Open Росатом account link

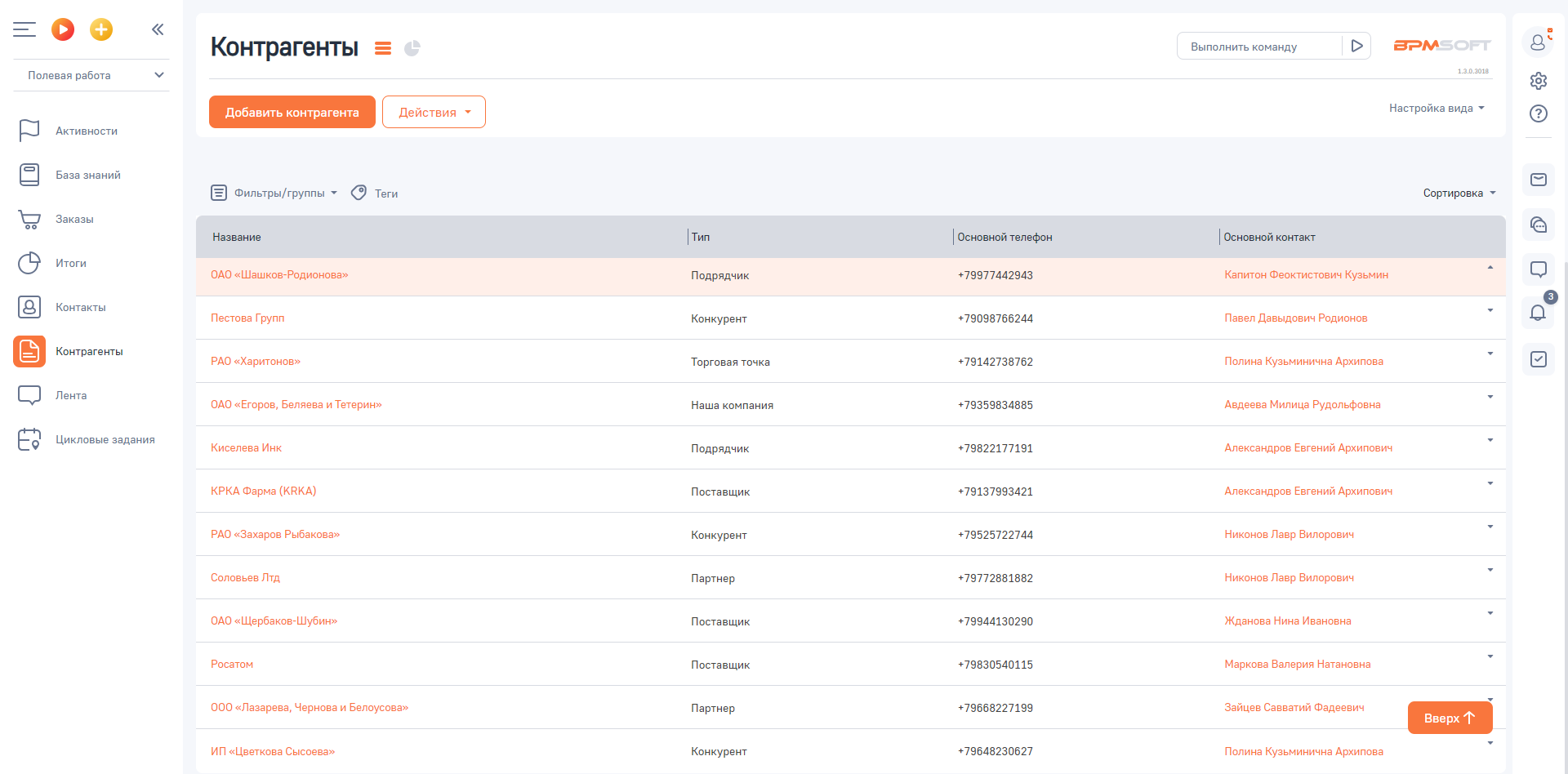[x=232, y=664]
